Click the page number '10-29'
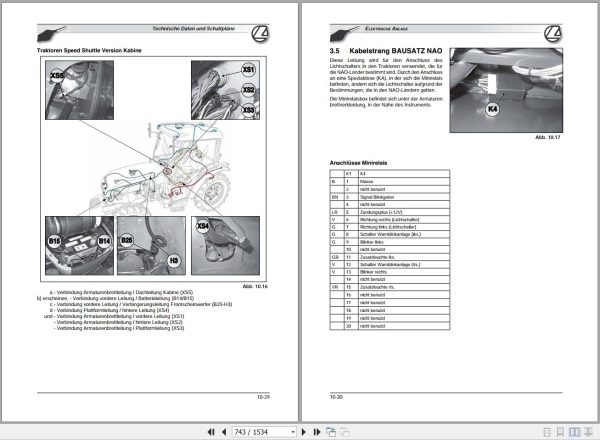The height and width of the screenshot is (440, 600). (x=263, y=397)
